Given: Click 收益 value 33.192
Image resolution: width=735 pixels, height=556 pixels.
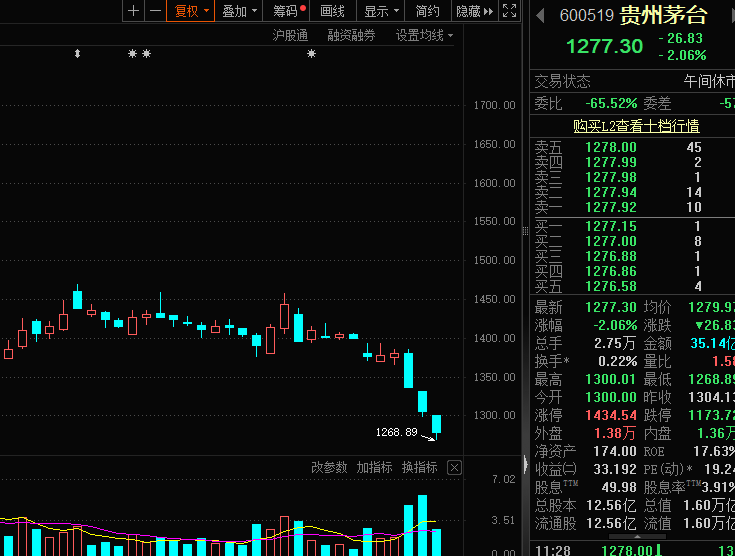Looking at the screenshot, I should pyautogui.click(x=615, y=469).
